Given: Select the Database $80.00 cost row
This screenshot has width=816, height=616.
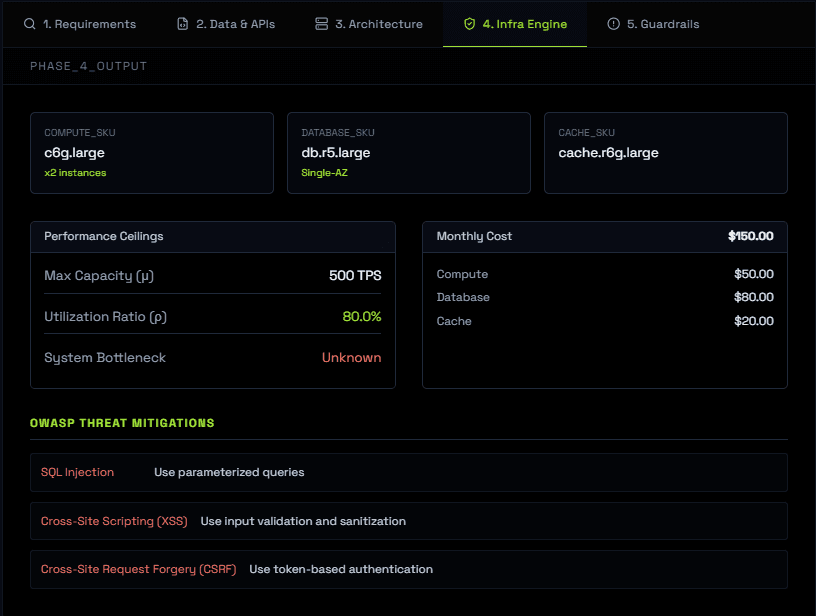Looking at the screenshot, I should pyautogui.click(x=604, y=297).
